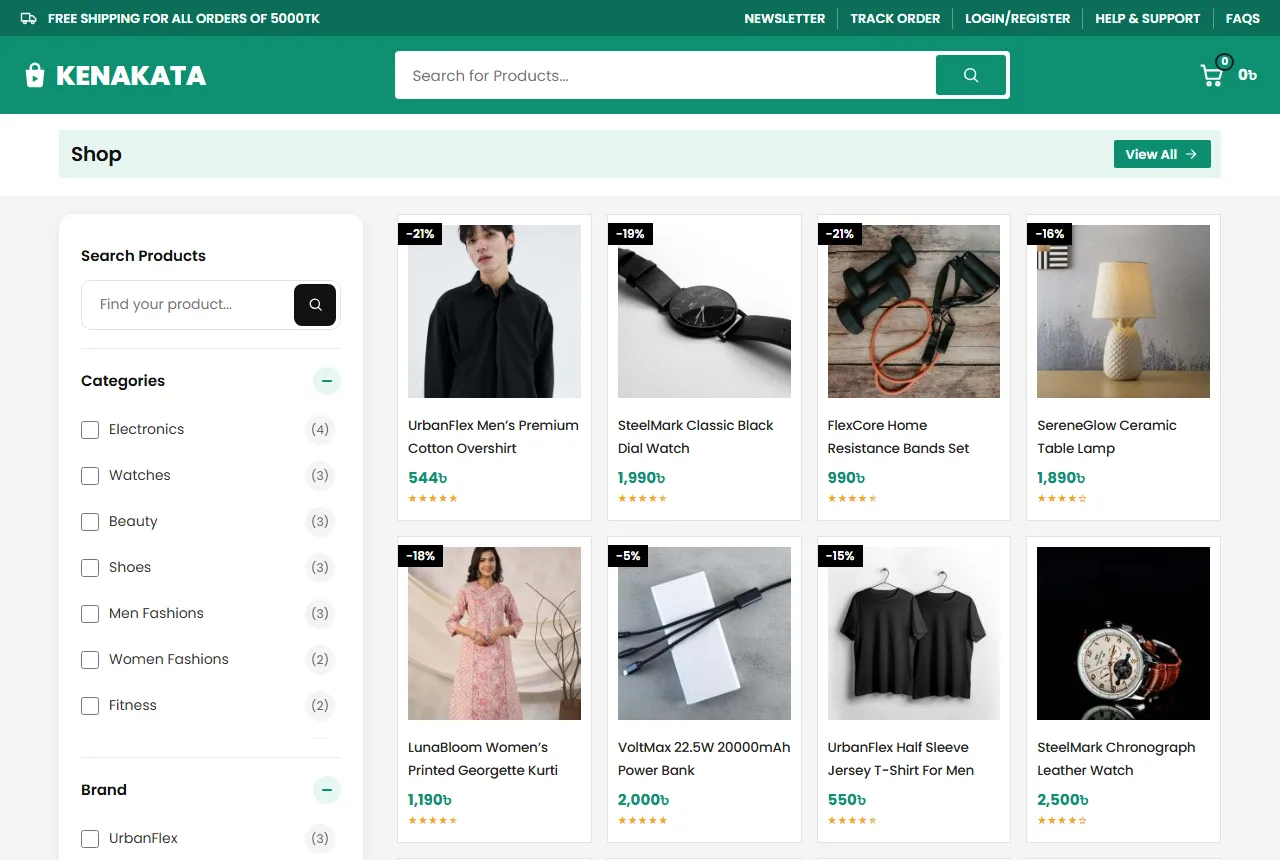Click the black jersey T-shirts image

point(914,633)
